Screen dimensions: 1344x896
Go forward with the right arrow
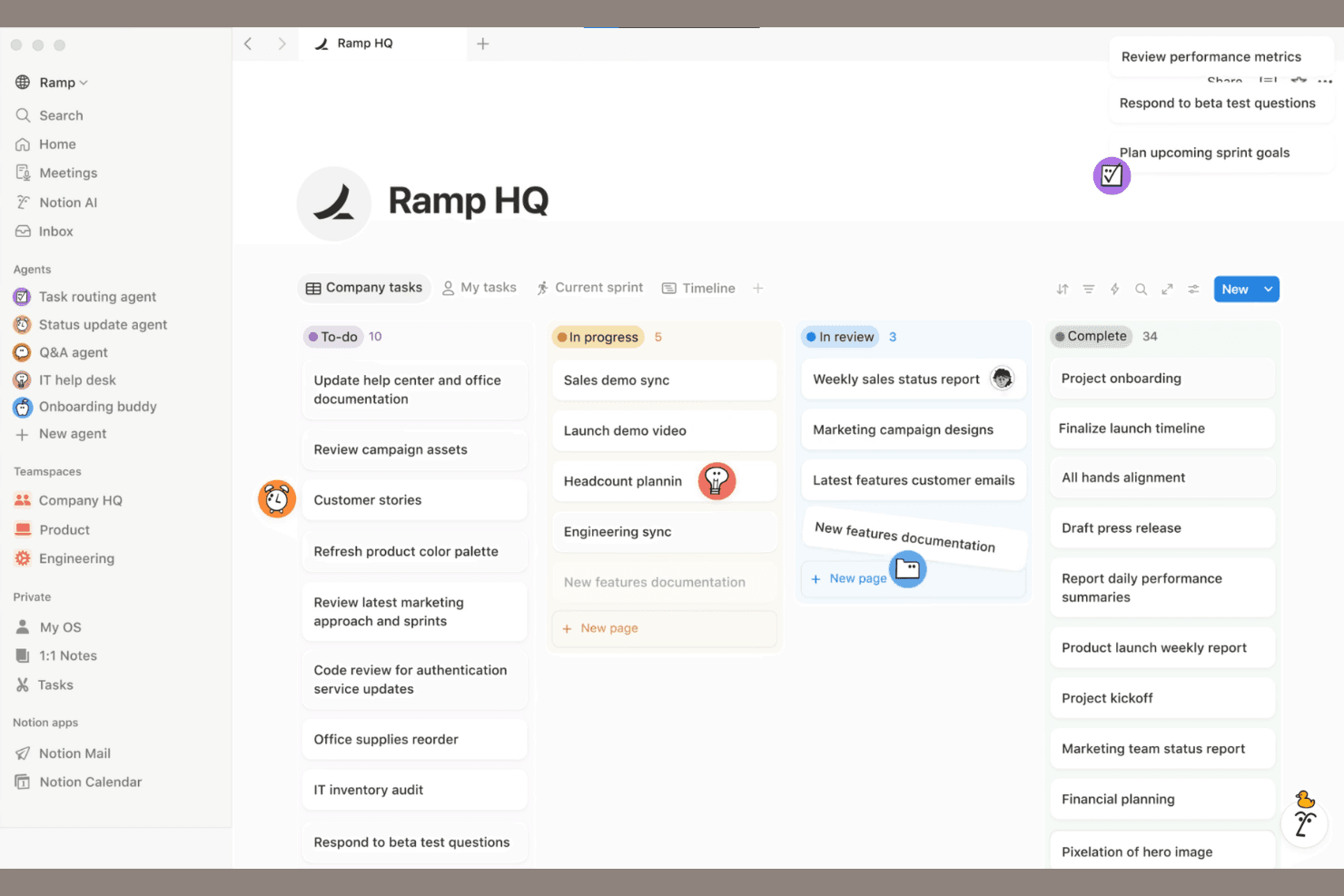pyautogui.click(x=282, y=44)
